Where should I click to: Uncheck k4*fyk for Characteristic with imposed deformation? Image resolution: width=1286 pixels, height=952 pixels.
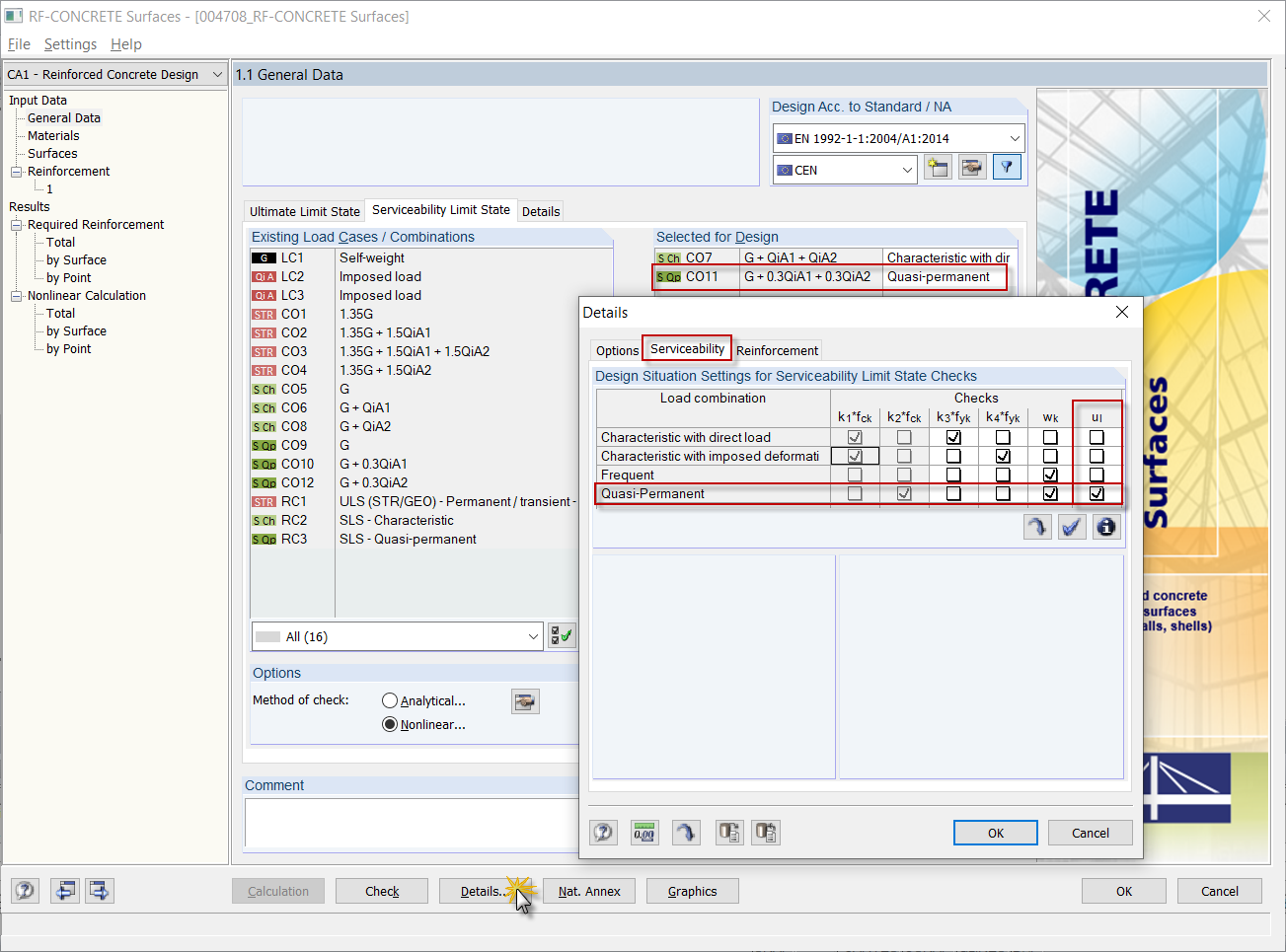[1004, 456]
